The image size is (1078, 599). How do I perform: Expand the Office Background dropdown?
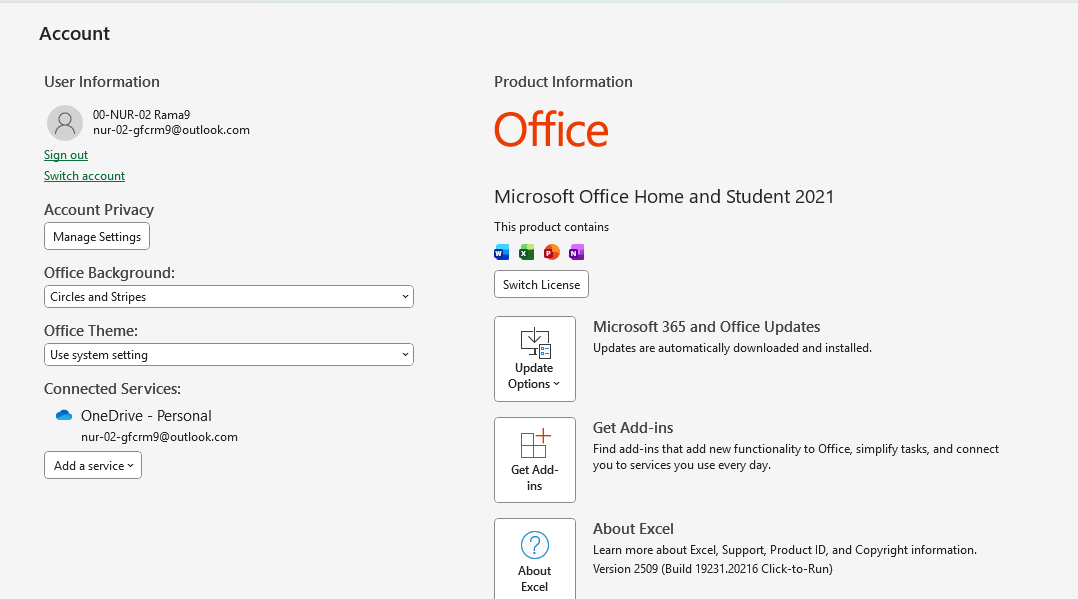pyautogui.click(x=229, y=297)
